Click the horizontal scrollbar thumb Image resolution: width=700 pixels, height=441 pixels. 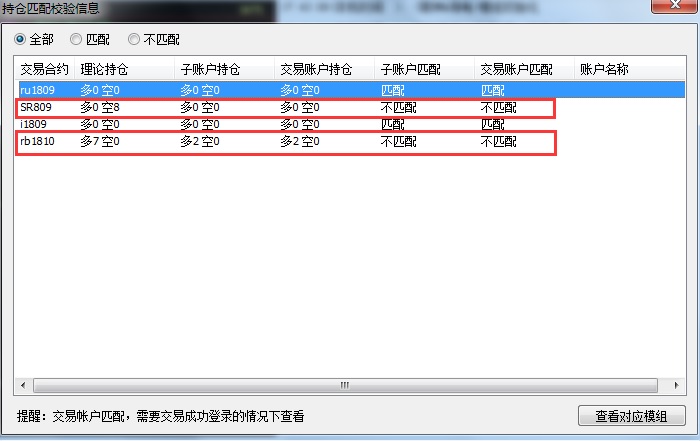pyautogui.click(x=345, y=385)
